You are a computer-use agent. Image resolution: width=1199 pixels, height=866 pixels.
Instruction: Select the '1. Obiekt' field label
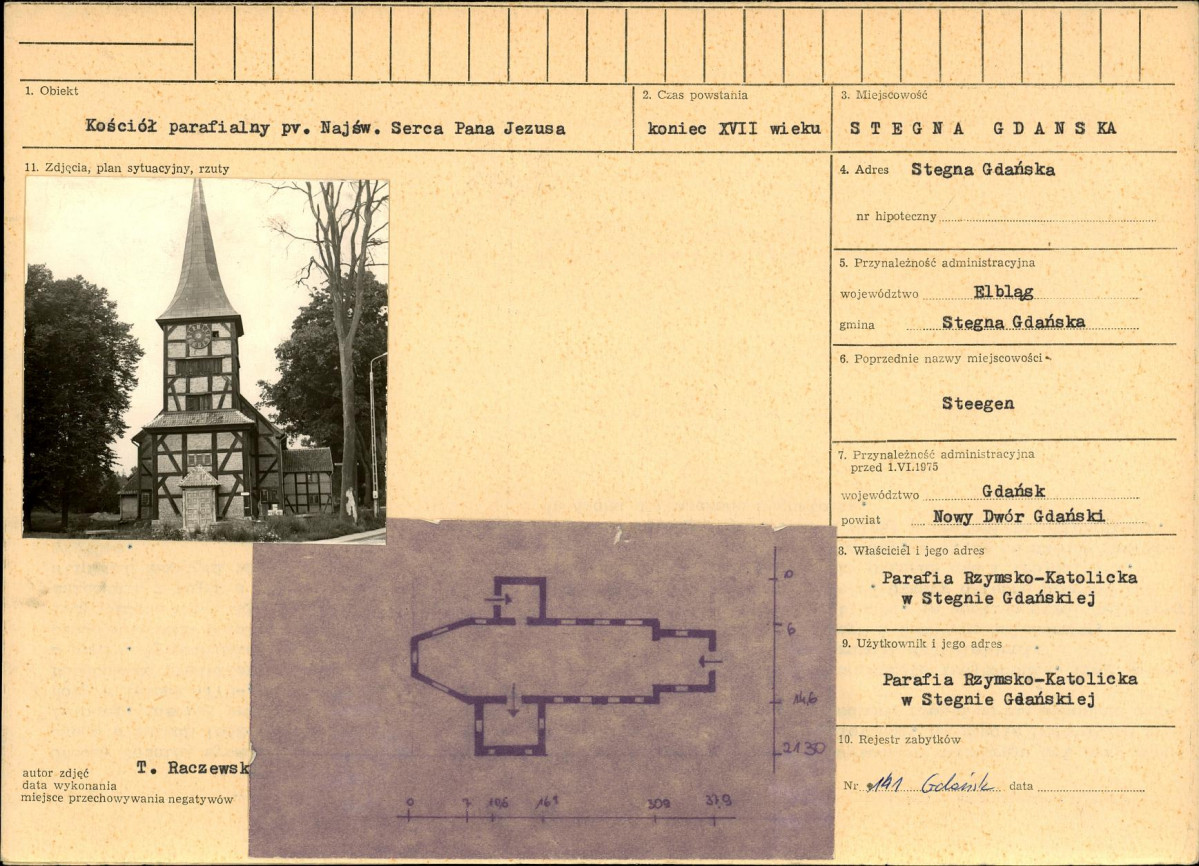tap(51, 90)
